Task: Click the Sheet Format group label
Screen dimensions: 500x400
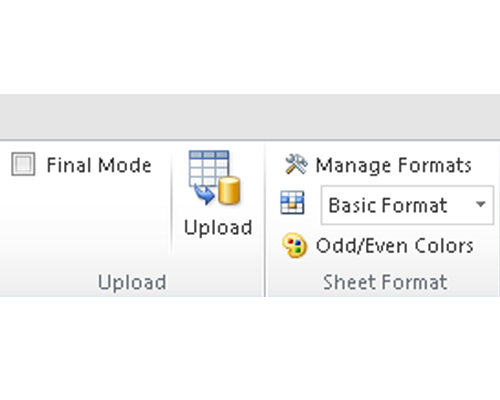Action: [385, 282]
